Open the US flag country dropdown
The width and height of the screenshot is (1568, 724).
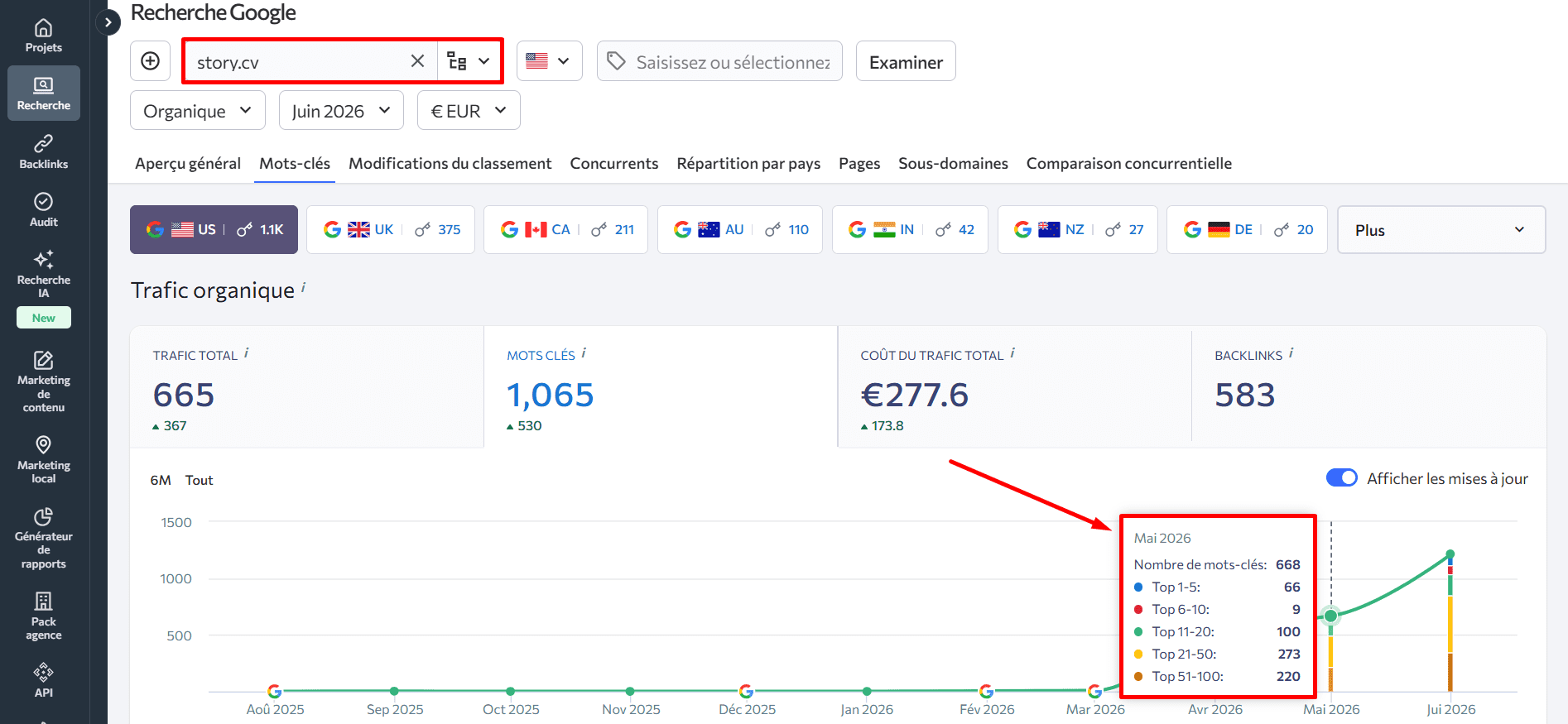tap(549, 61)
